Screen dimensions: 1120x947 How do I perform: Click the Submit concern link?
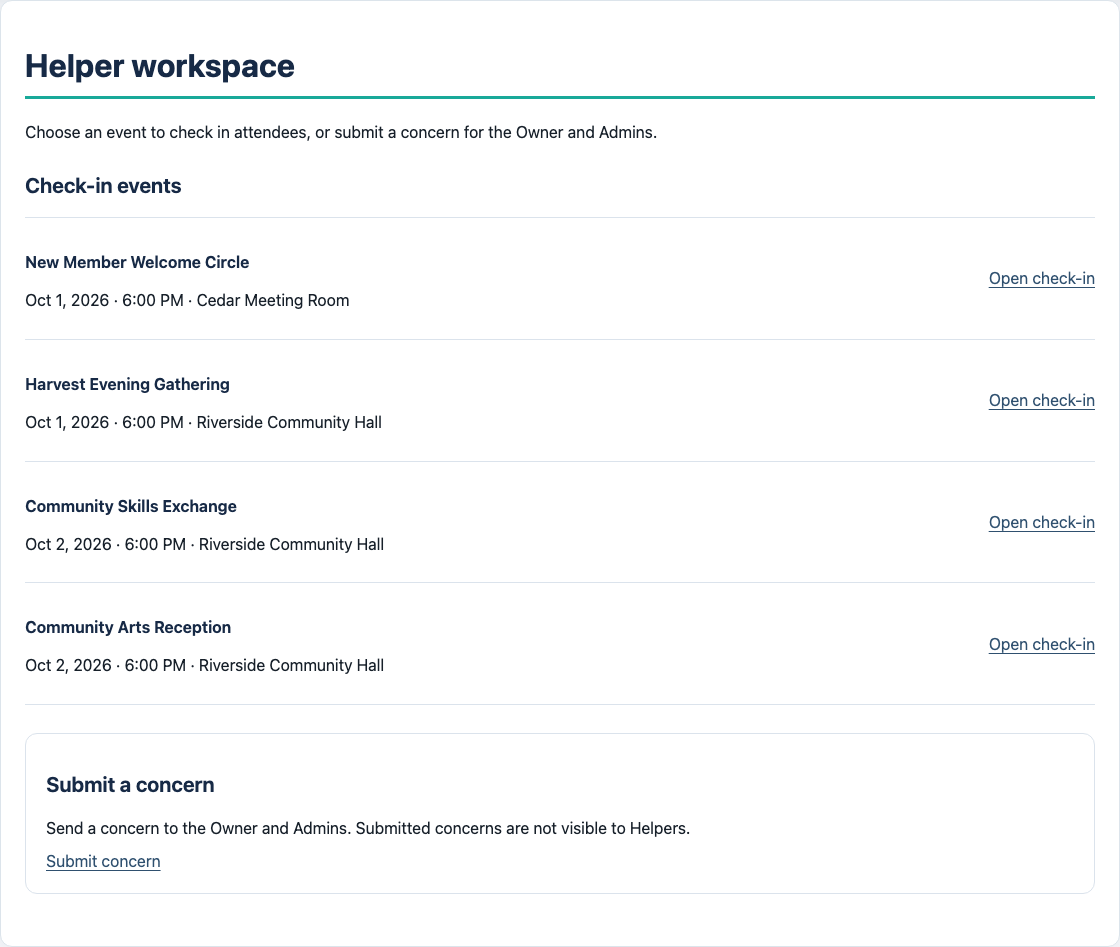[103, 861]
